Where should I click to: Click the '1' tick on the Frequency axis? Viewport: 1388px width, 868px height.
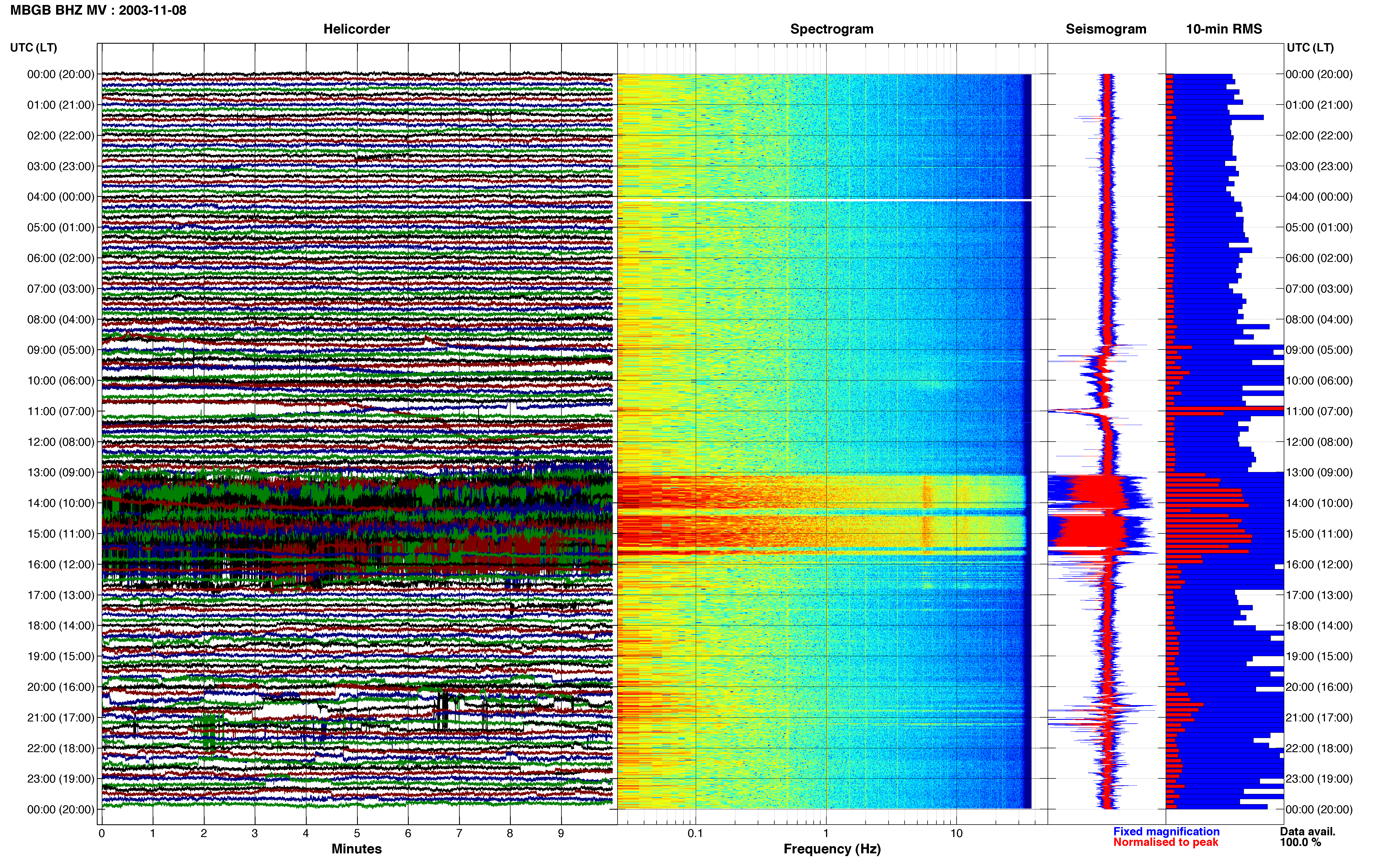point(826,833)
